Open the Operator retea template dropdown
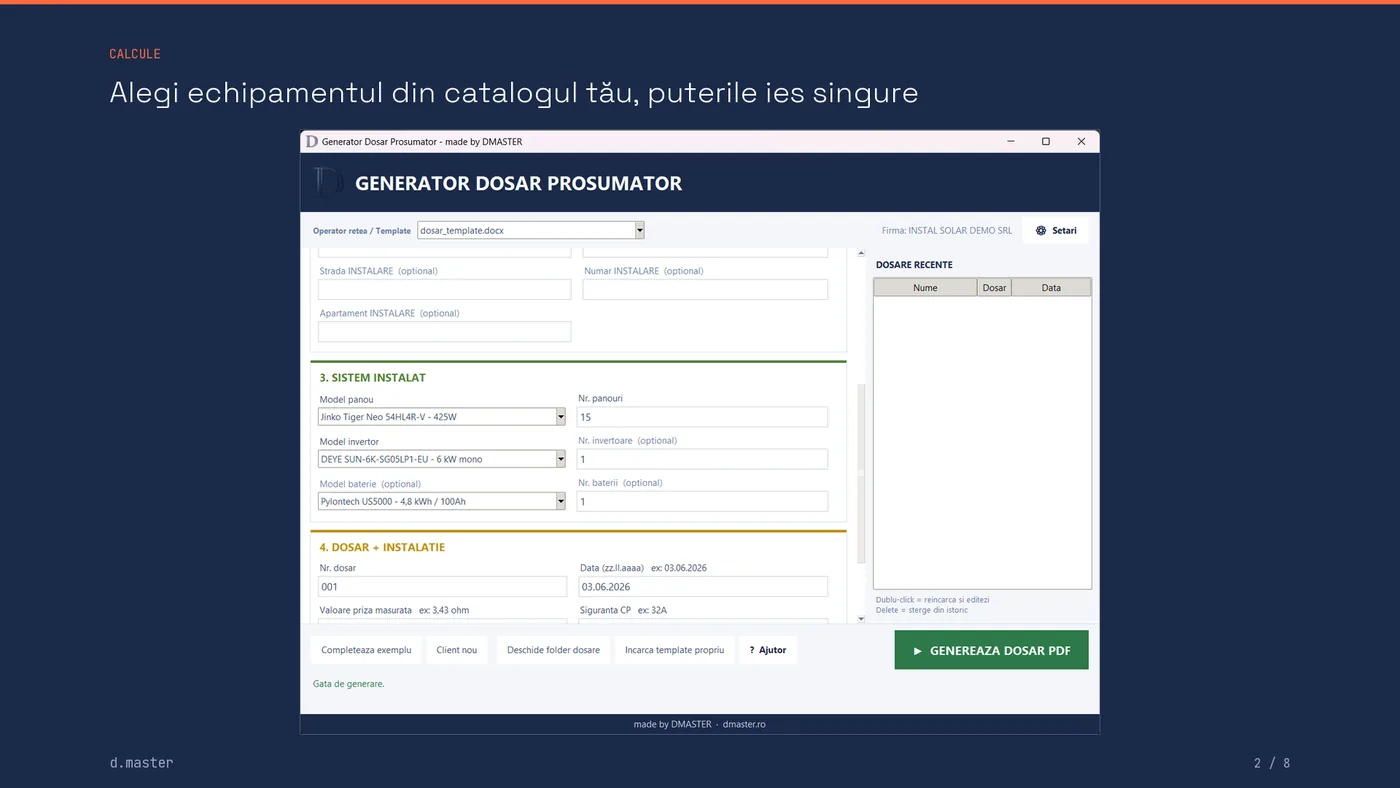 coord(639,230)
